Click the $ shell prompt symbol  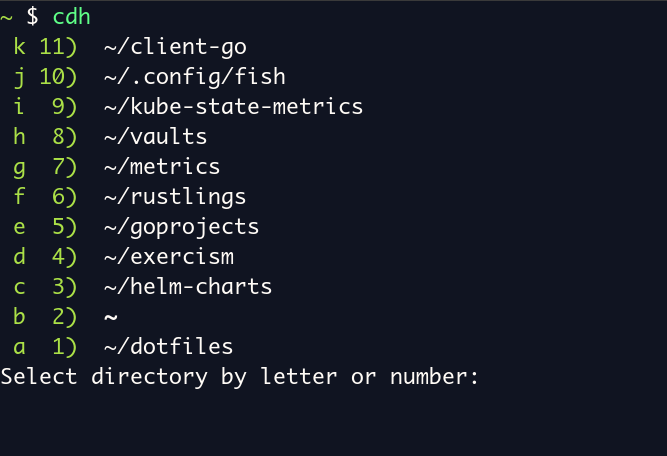tap(33, 16)
